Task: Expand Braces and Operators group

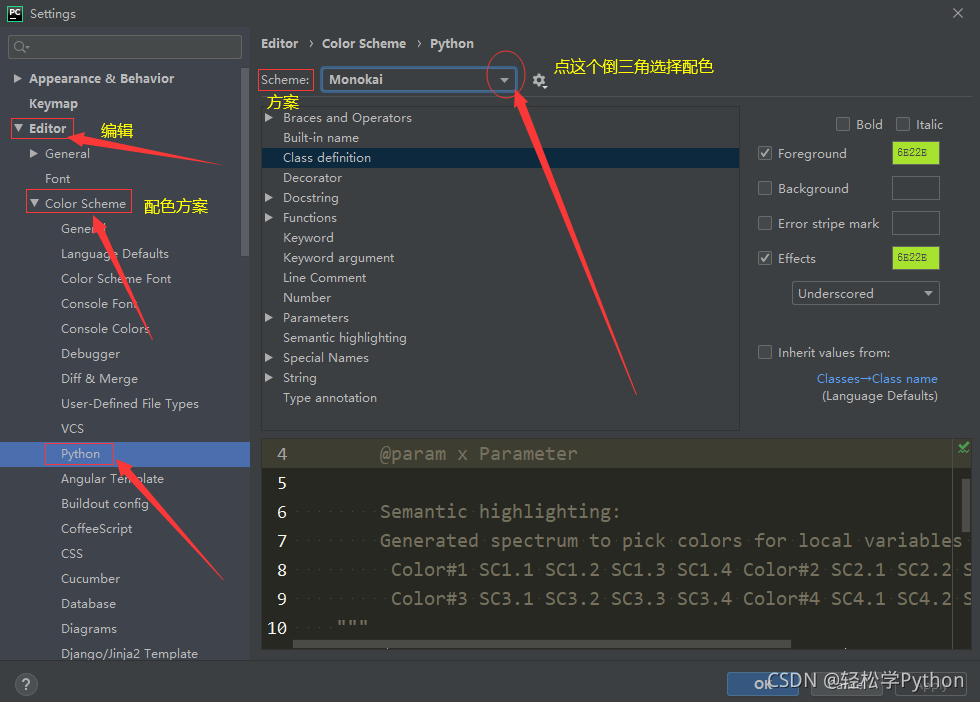Action: pos(269,118)
